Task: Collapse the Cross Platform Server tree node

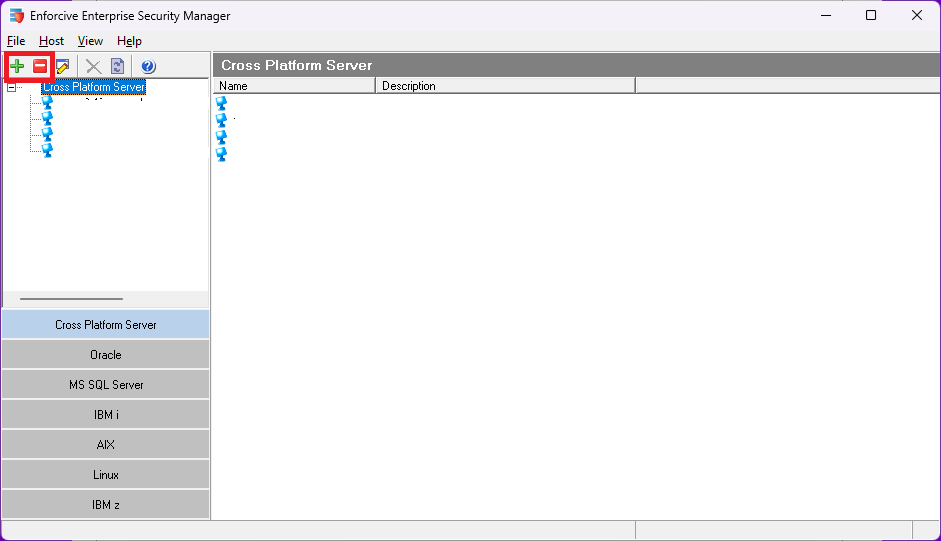Action: [x=11, y=88]
